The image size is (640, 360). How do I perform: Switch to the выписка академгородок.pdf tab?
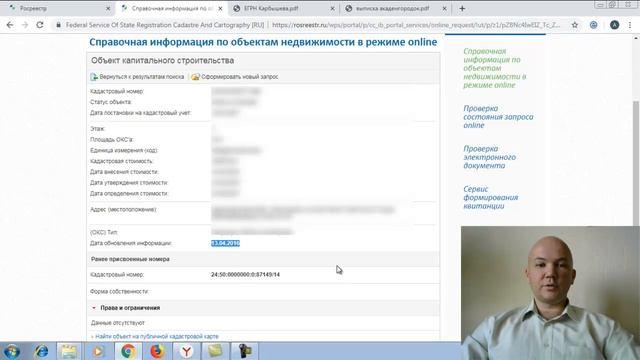396,8
